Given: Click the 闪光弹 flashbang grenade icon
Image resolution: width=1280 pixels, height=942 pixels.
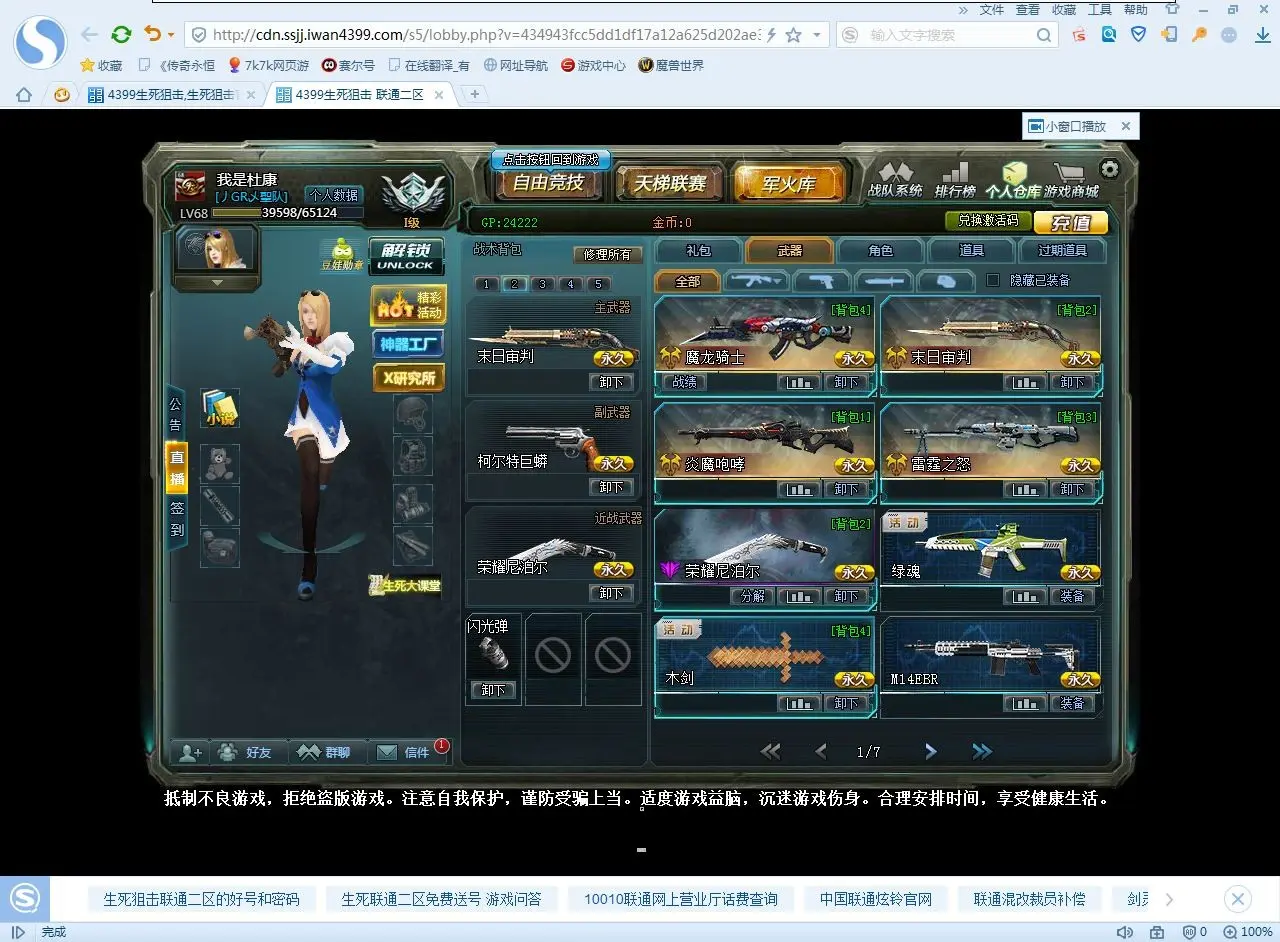Looking at the screenshot, I should coord(493,654).
